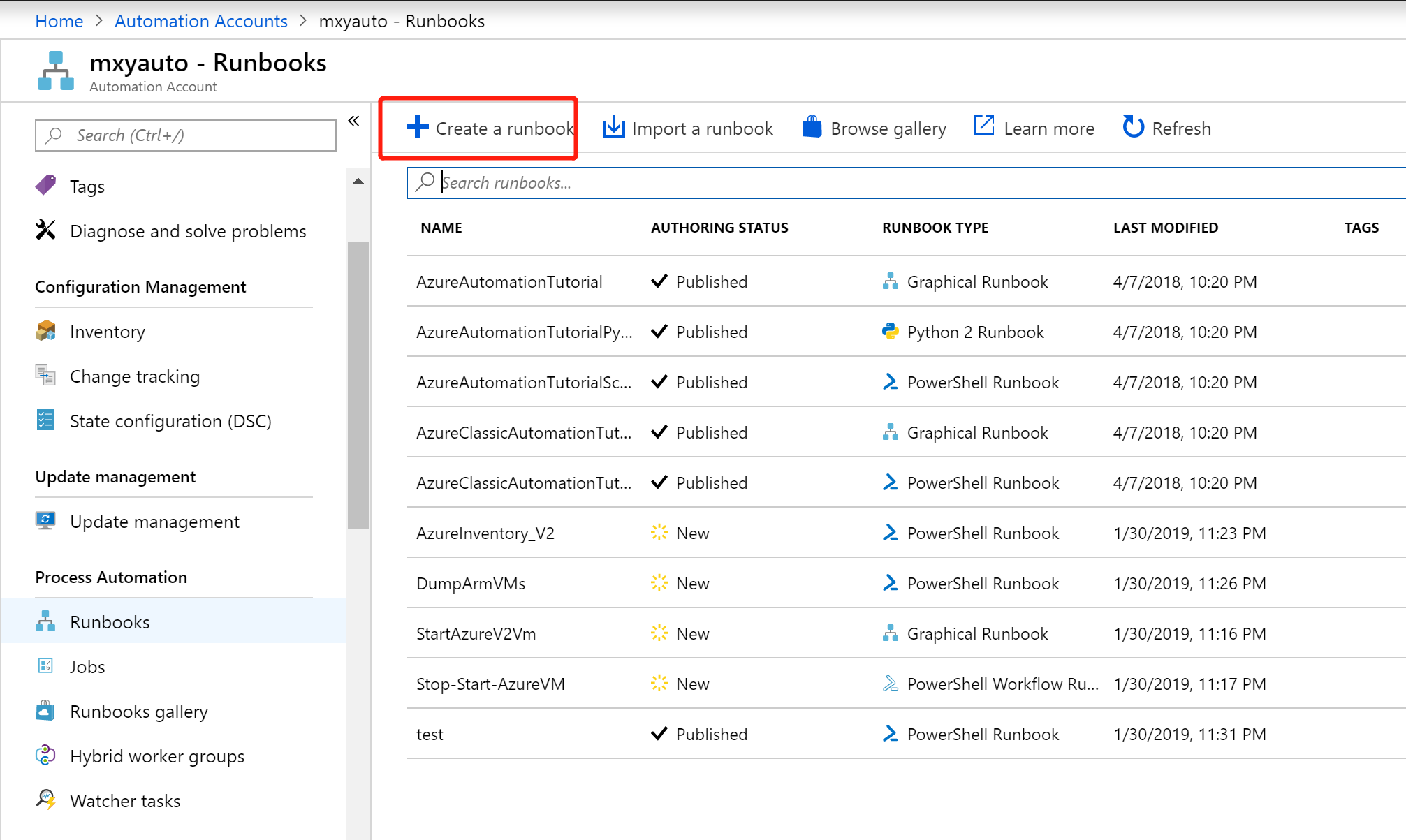Click the Browse gallery button label
The image size is (1406, 840).
pyautogui.click(x=888, y=128)
